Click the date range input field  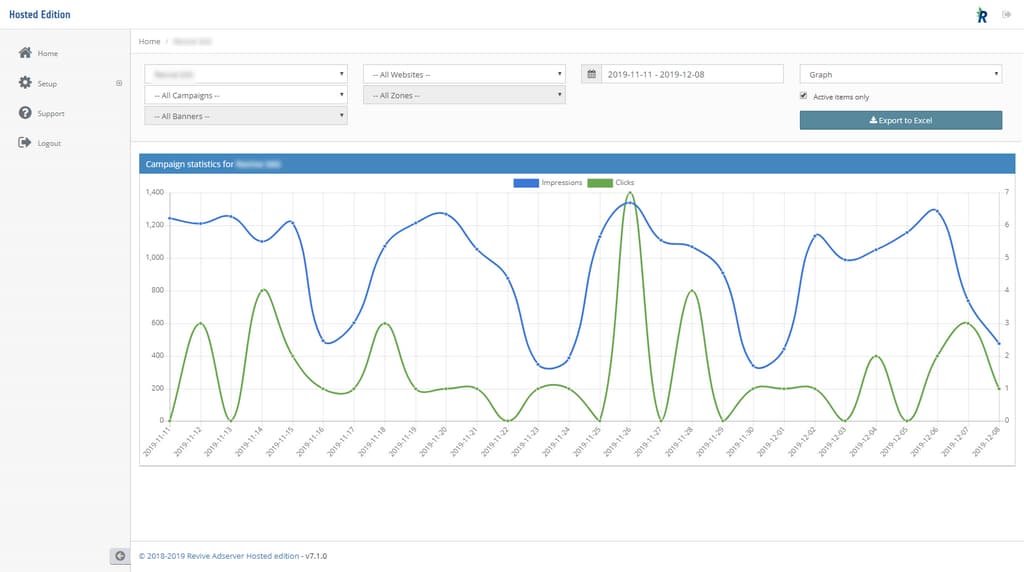(692, 74)
